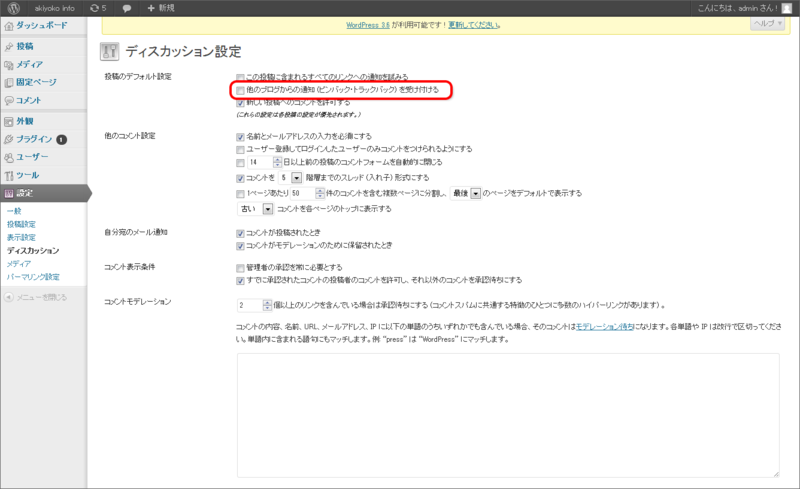Click the moderation words text area
The height and width of the screenshot is (489, 800).
[x=508, y=415]
